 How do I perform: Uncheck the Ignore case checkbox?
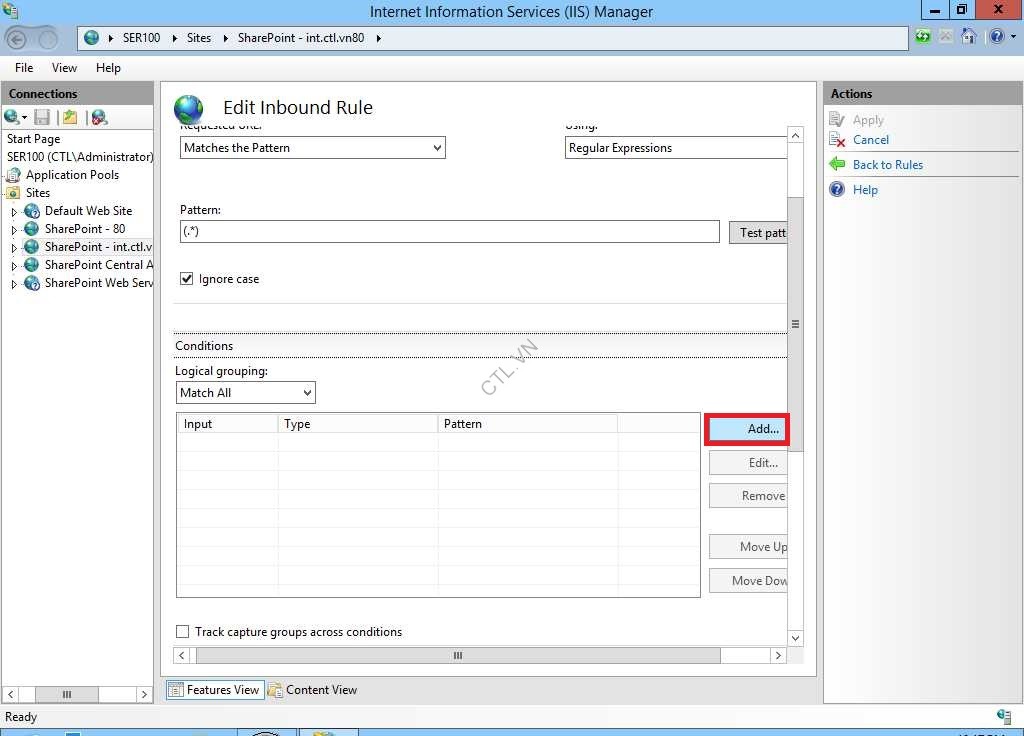pos(186,279)
